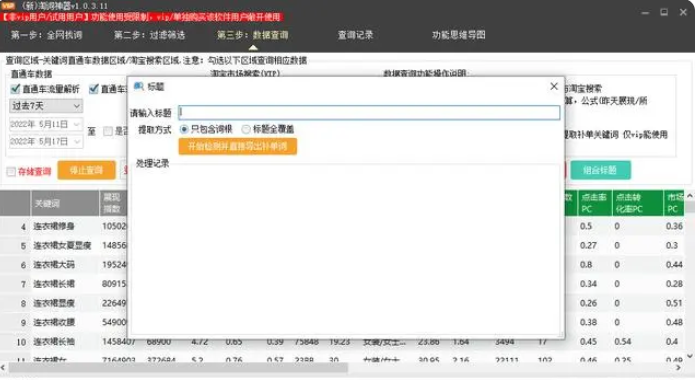Click the 停止查询 button
695x380 pixels.
(x=86, y=170)
